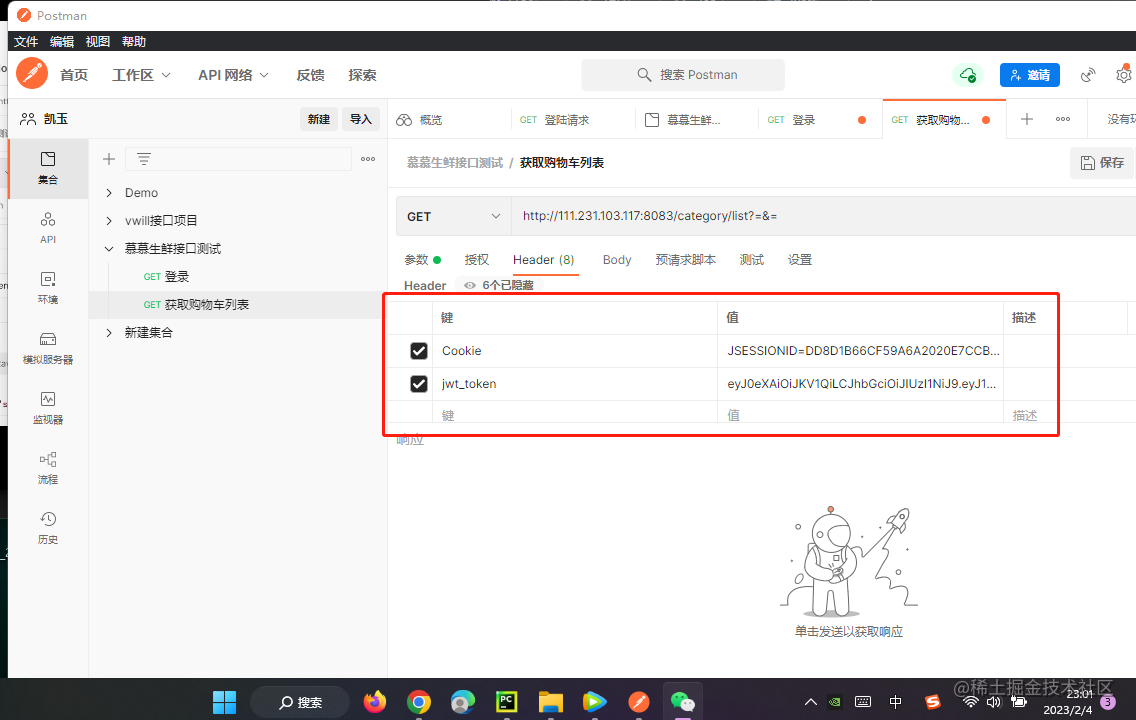
Task: Go to 首页 in the top navigation
Action: [74, 75]
